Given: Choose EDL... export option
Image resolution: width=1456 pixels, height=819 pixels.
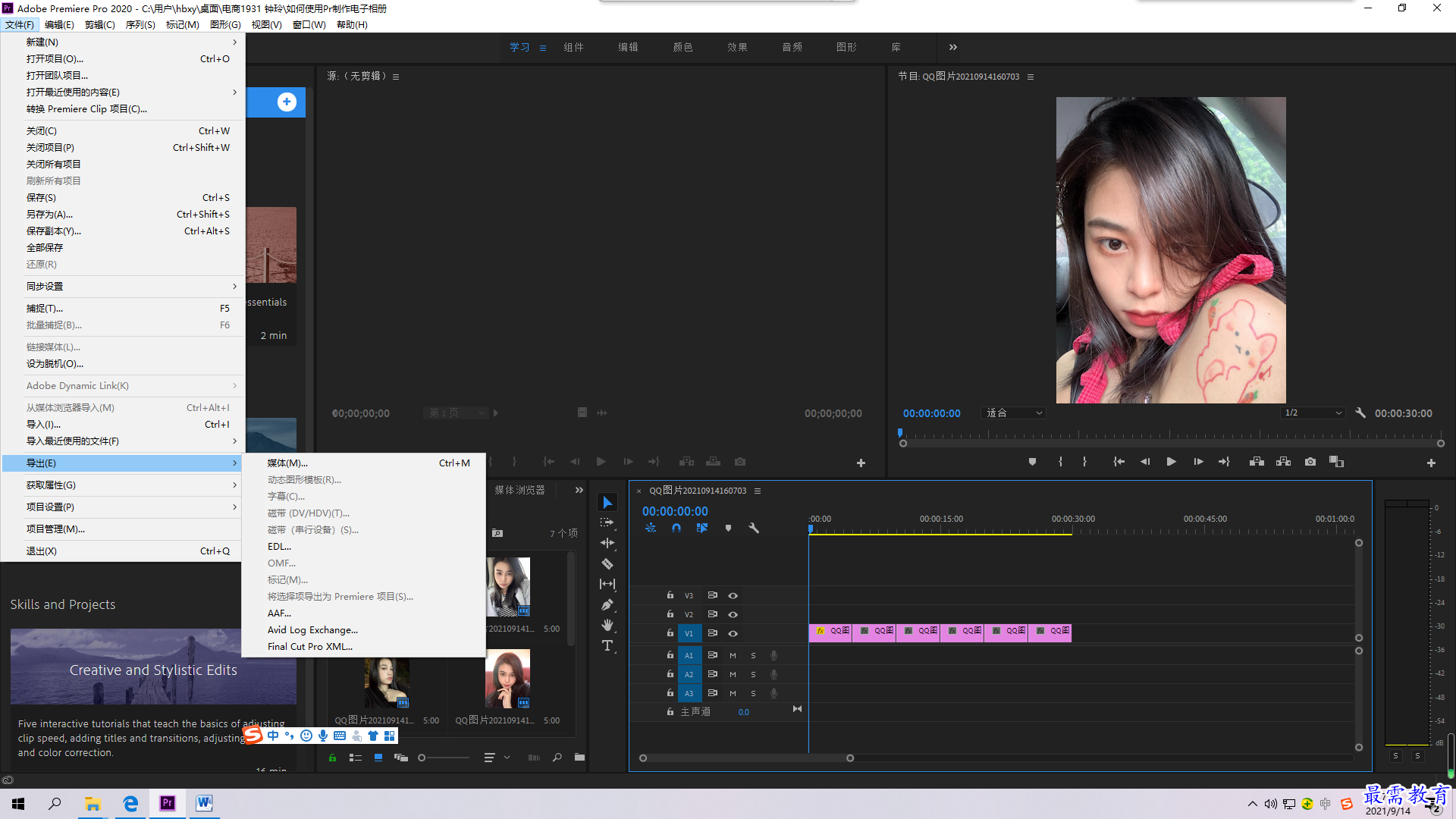Looking at the screenshot, I should pyautogui.click(x=364, y=546).
